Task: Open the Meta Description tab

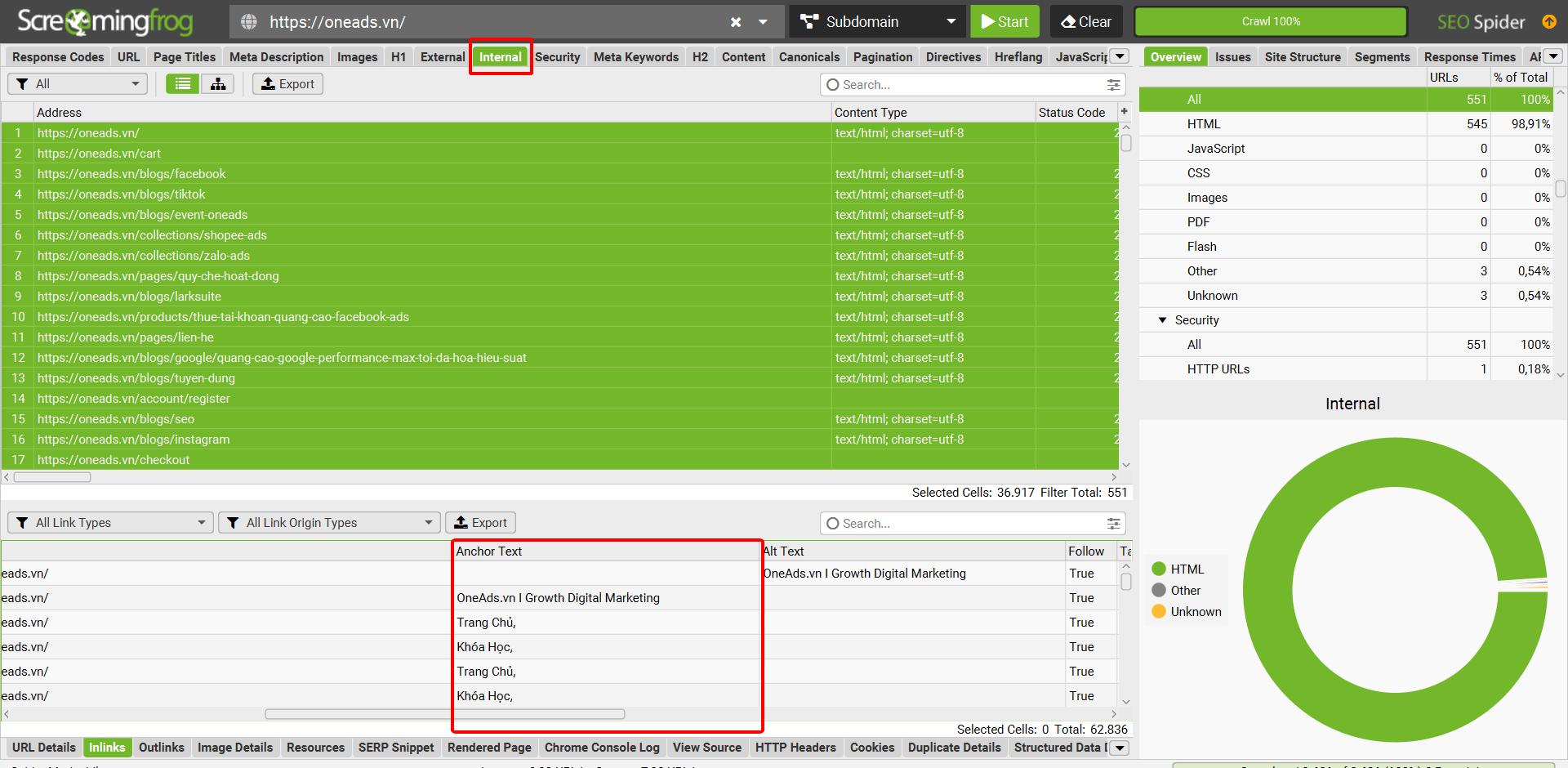Action: (276, 56)
